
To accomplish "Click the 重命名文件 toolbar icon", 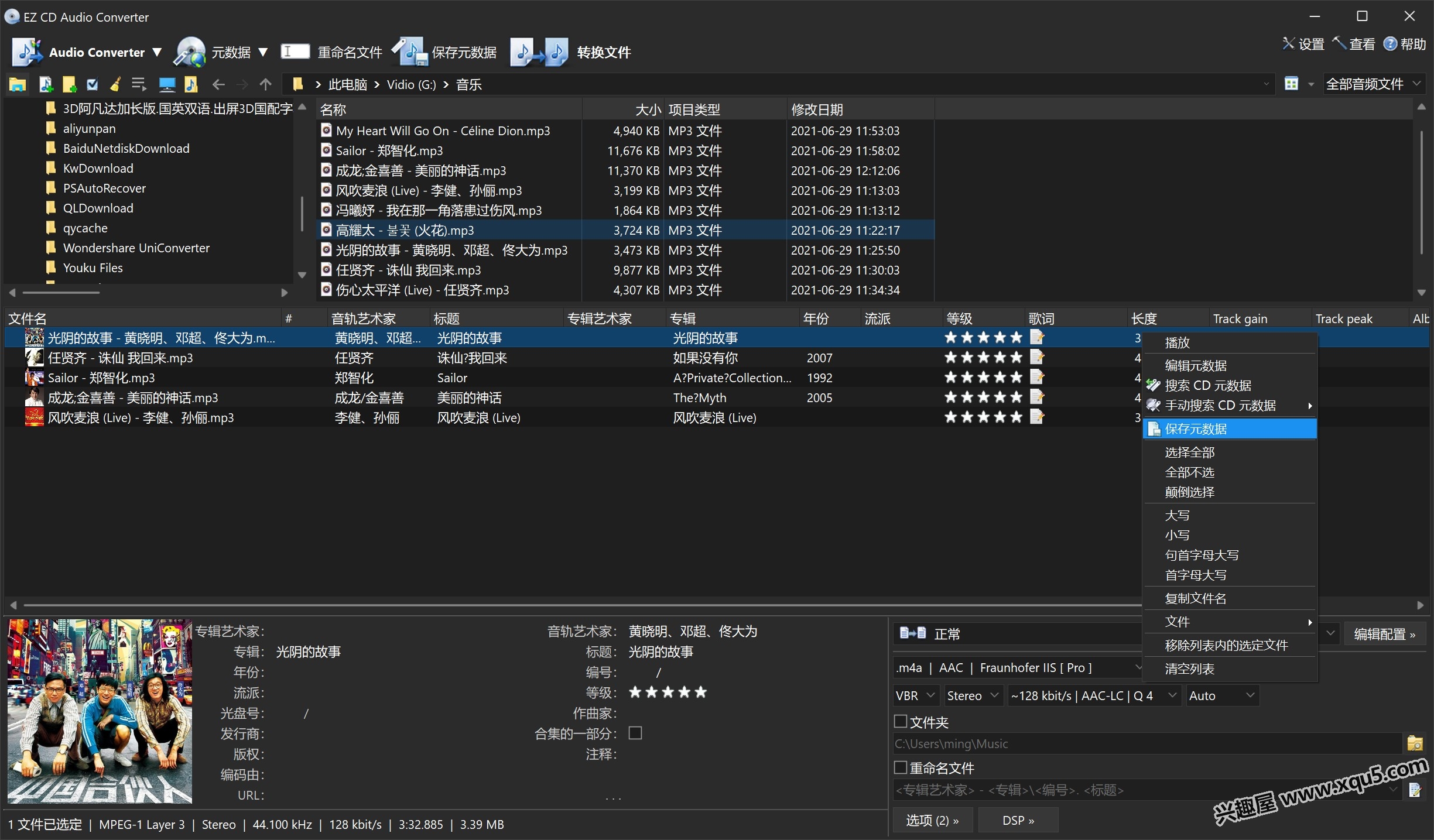I will (x=295, y=52).
